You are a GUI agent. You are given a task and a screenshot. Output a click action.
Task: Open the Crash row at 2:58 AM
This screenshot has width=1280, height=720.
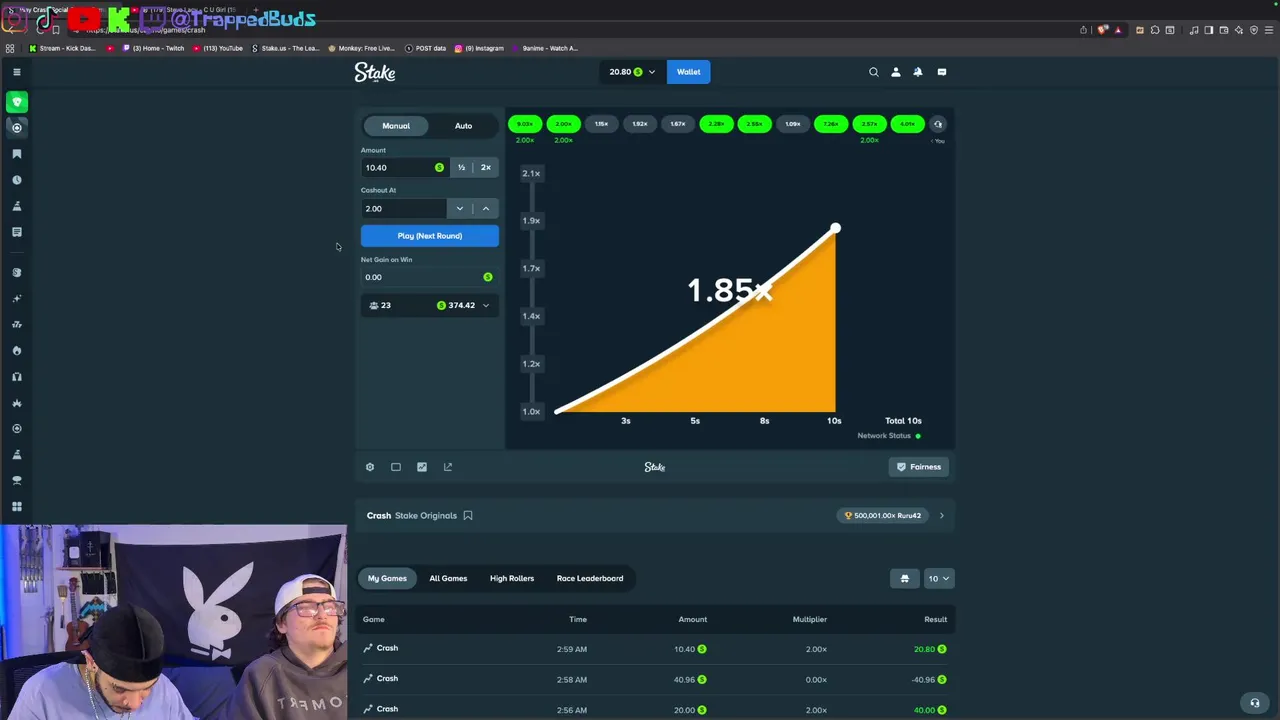[655, 679]
